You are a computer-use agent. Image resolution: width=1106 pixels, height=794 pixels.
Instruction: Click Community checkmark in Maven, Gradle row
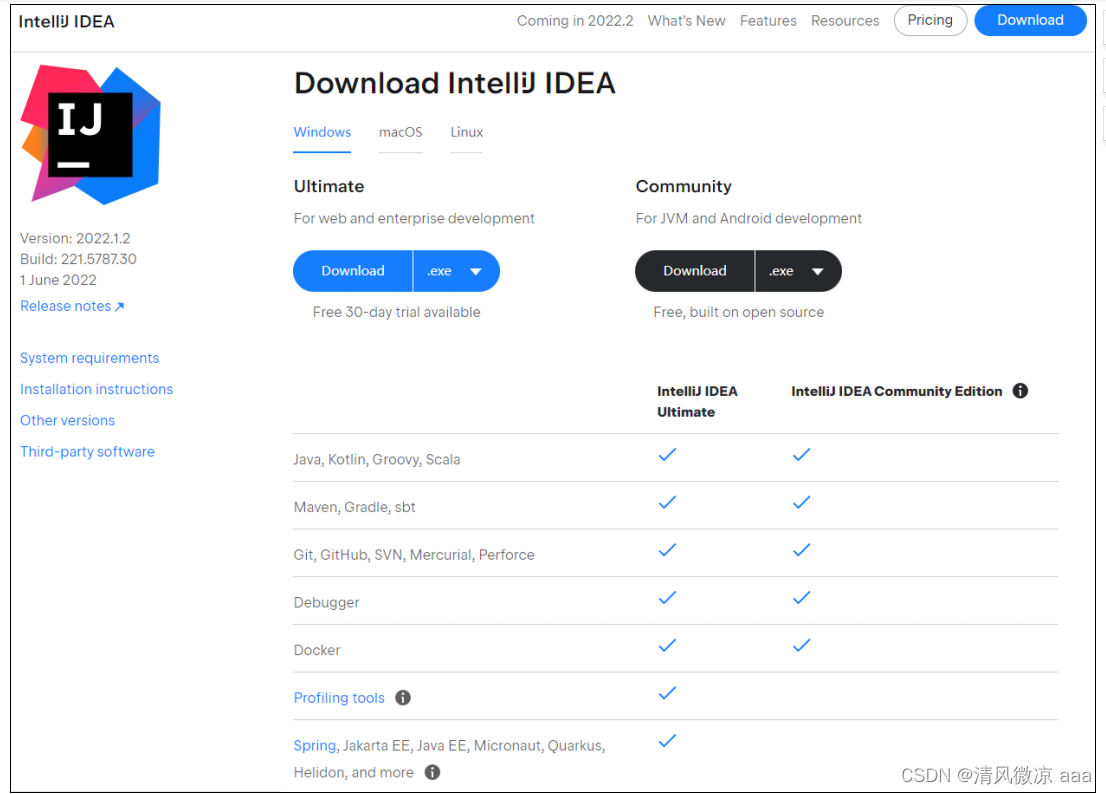tap(801, 502)
